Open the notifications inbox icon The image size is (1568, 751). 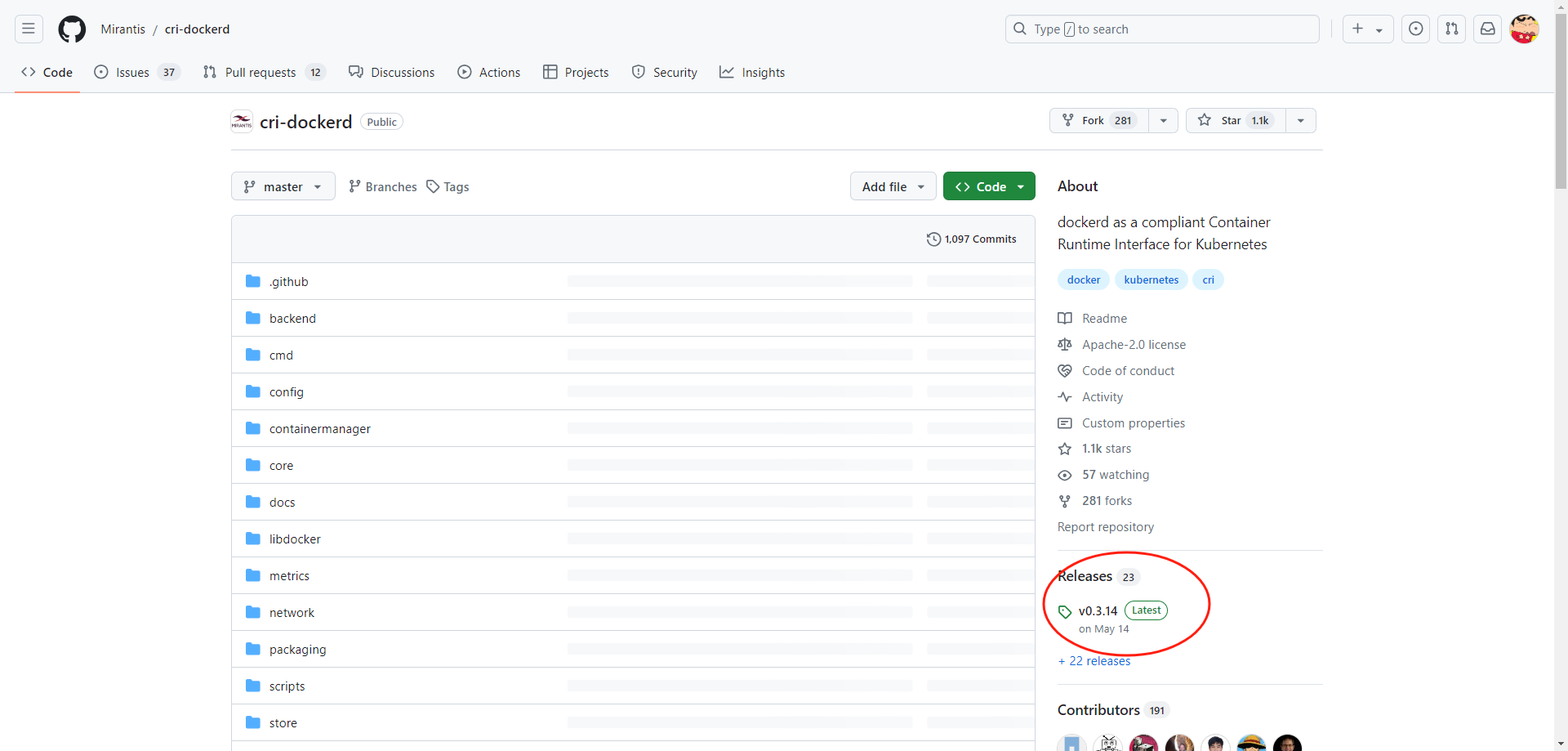pyautogui.click(x=1487, y=29)
